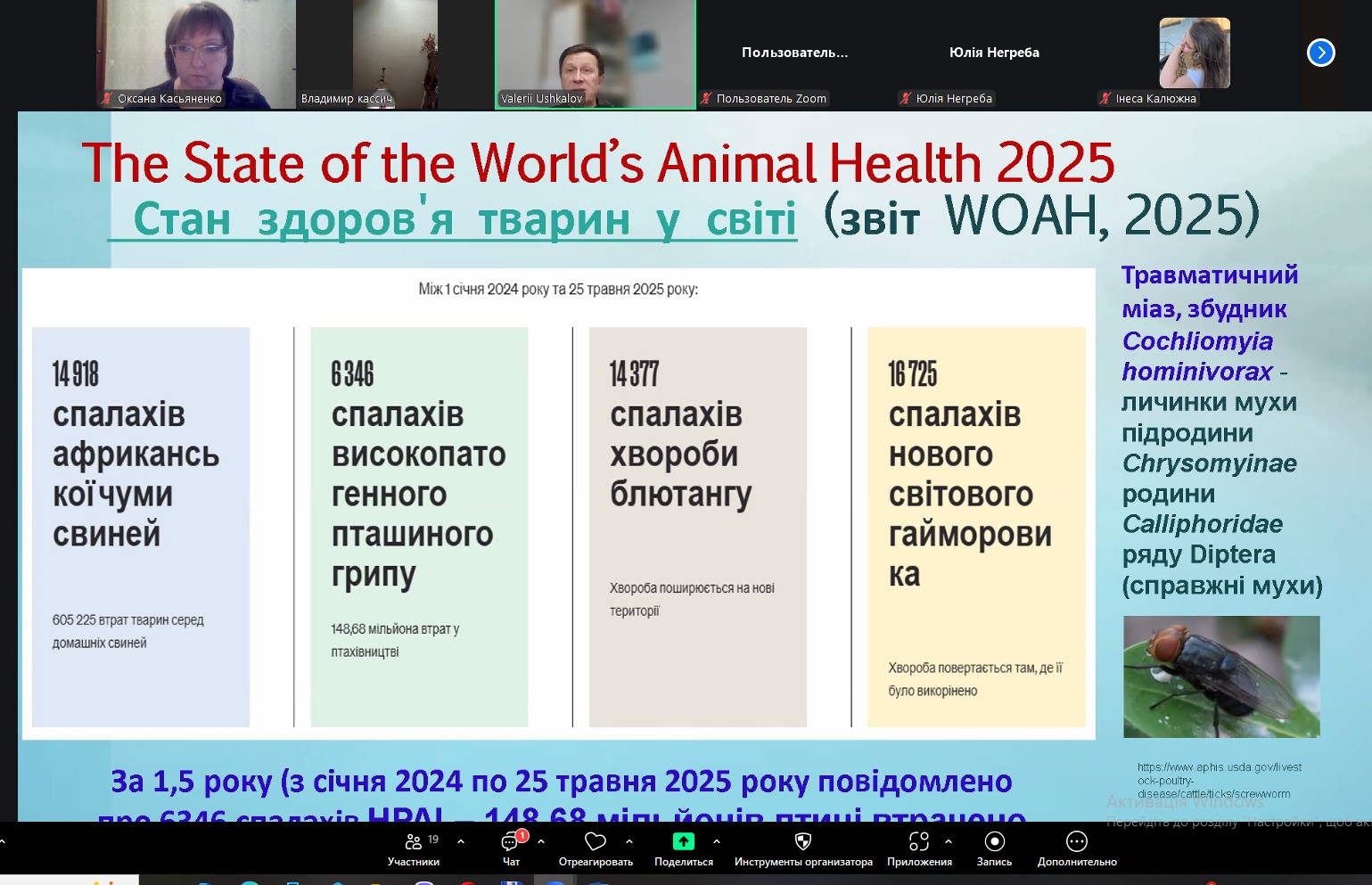The image size is (1372, 885).
Task: Select Оксана Касьяненко's video tile
Action: 196,53
